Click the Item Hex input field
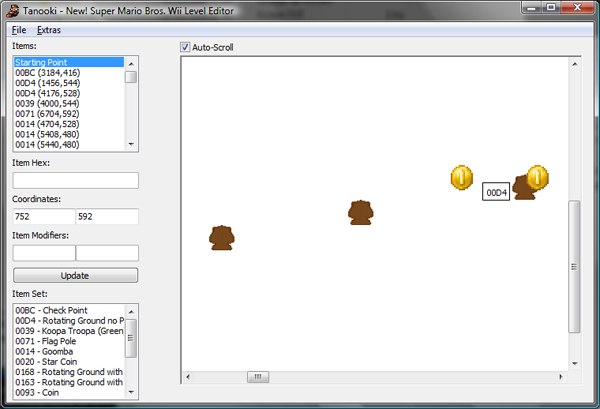 (75, 180)
